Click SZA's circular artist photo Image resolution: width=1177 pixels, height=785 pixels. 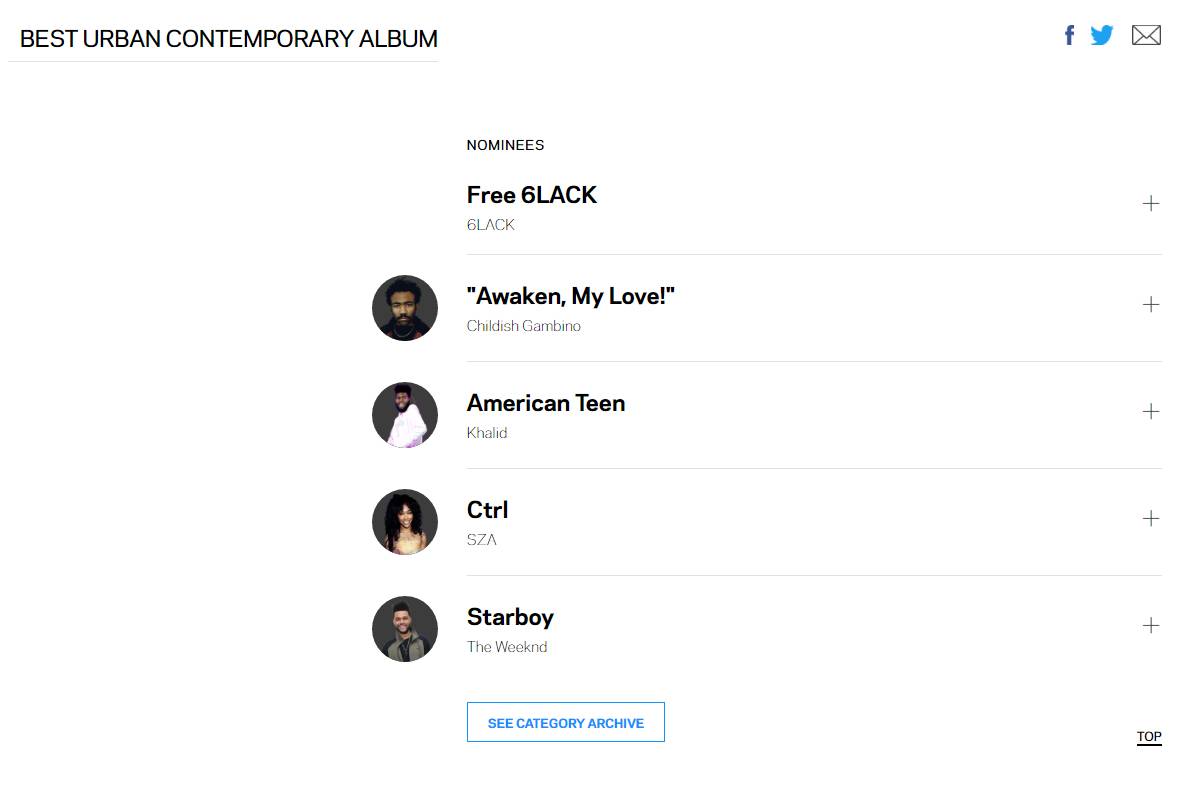pos(405,522)
